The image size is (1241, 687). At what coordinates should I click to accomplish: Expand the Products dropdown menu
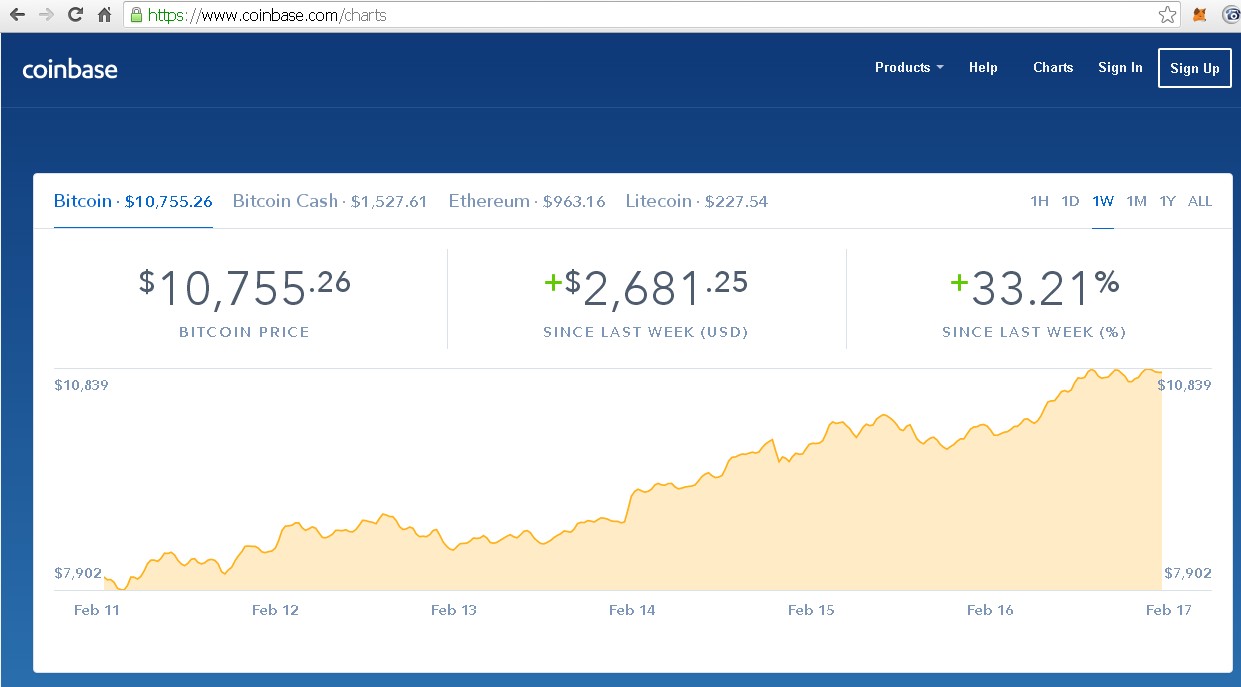(x=908, y=68)
